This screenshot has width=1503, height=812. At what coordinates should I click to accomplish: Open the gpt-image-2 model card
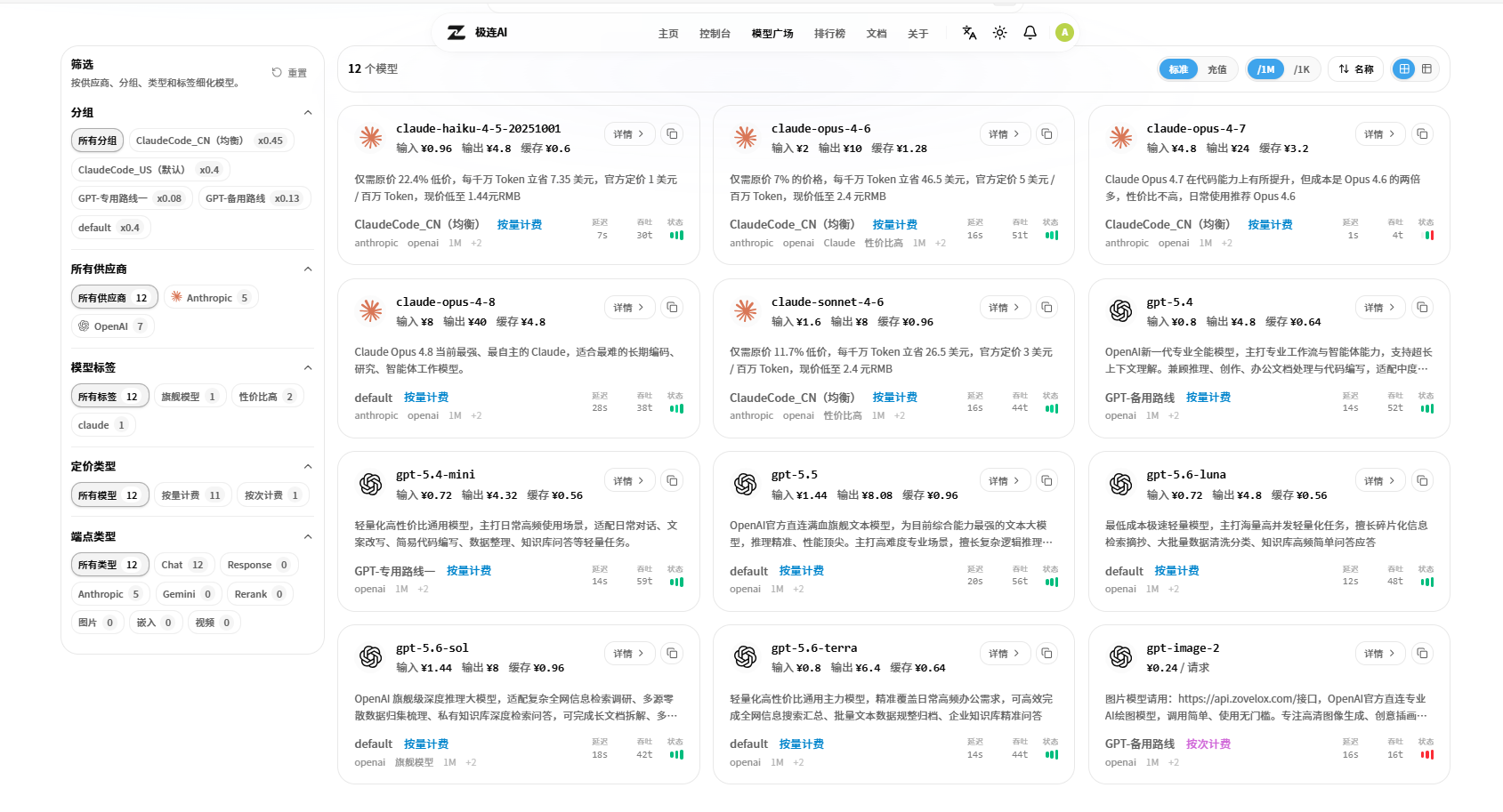(x=1269, y=704)
